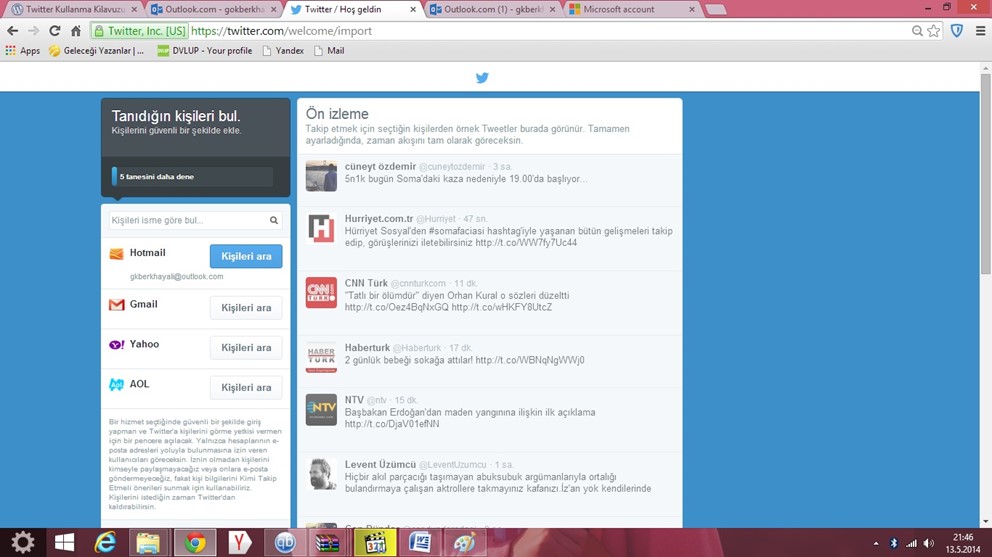
Task: Open the DVLUP - Your profile bookmark
Action: (x=204, y=51)
